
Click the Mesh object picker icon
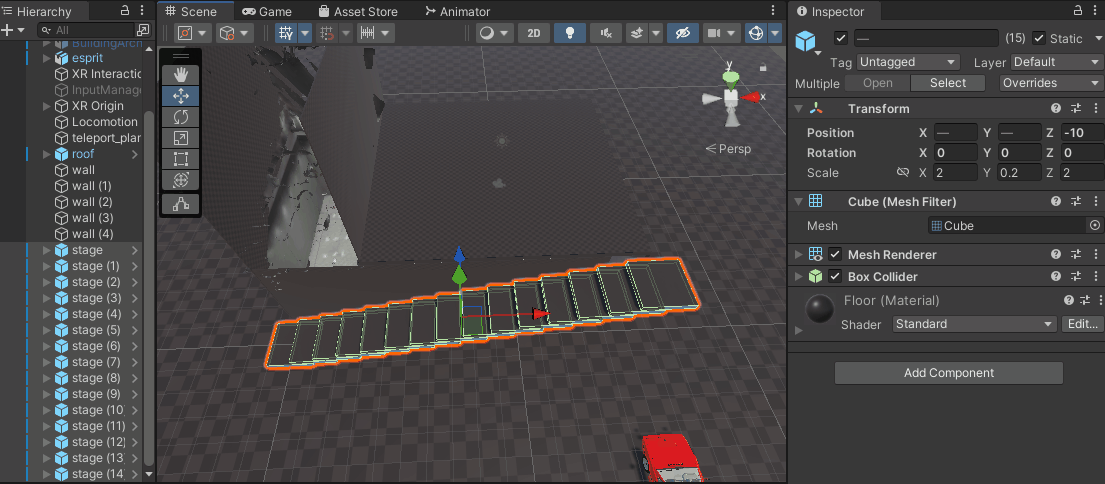tap(1094, 226)
